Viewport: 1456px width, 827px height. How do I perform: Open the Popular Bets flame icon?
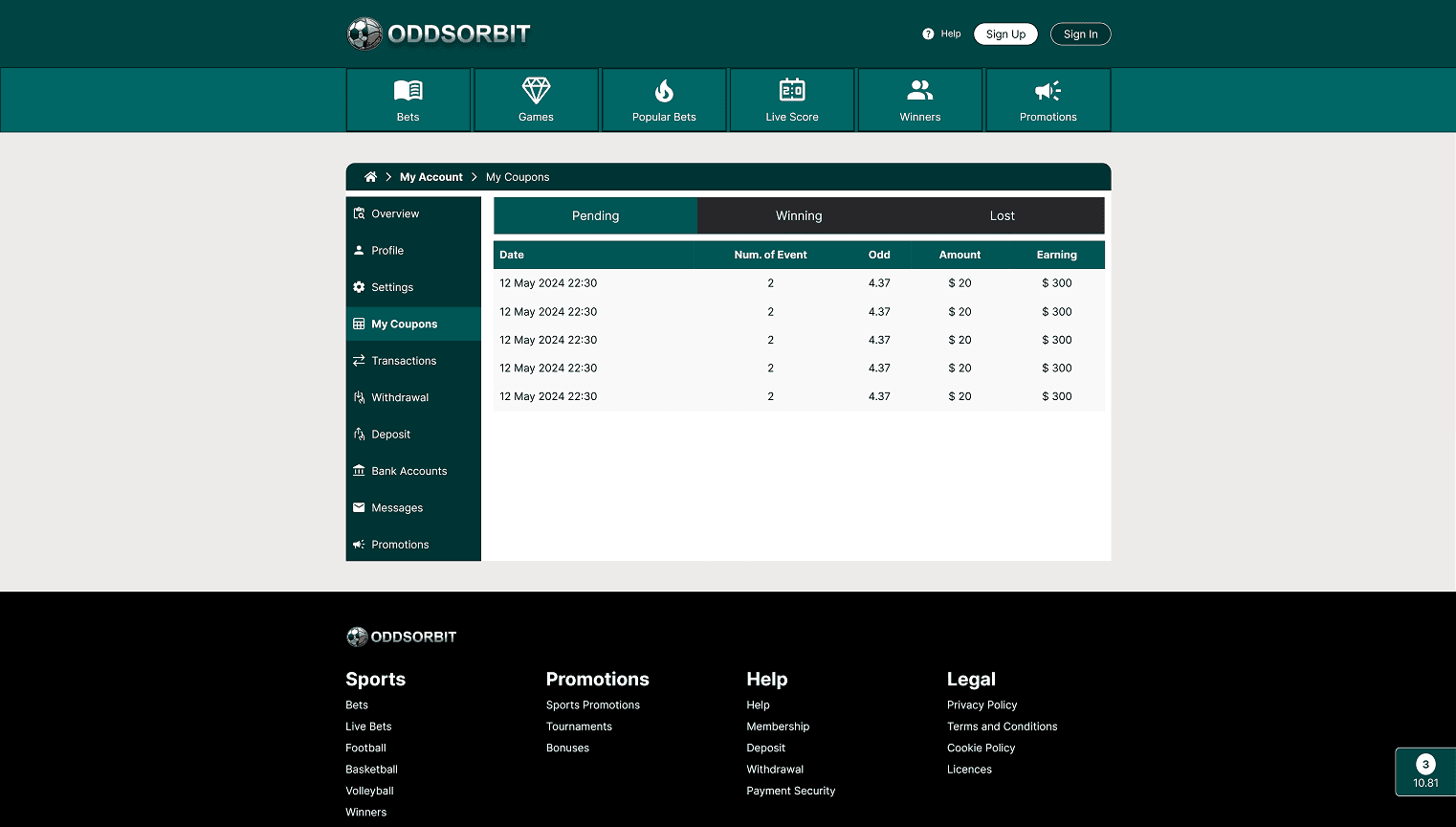point(664,91)
